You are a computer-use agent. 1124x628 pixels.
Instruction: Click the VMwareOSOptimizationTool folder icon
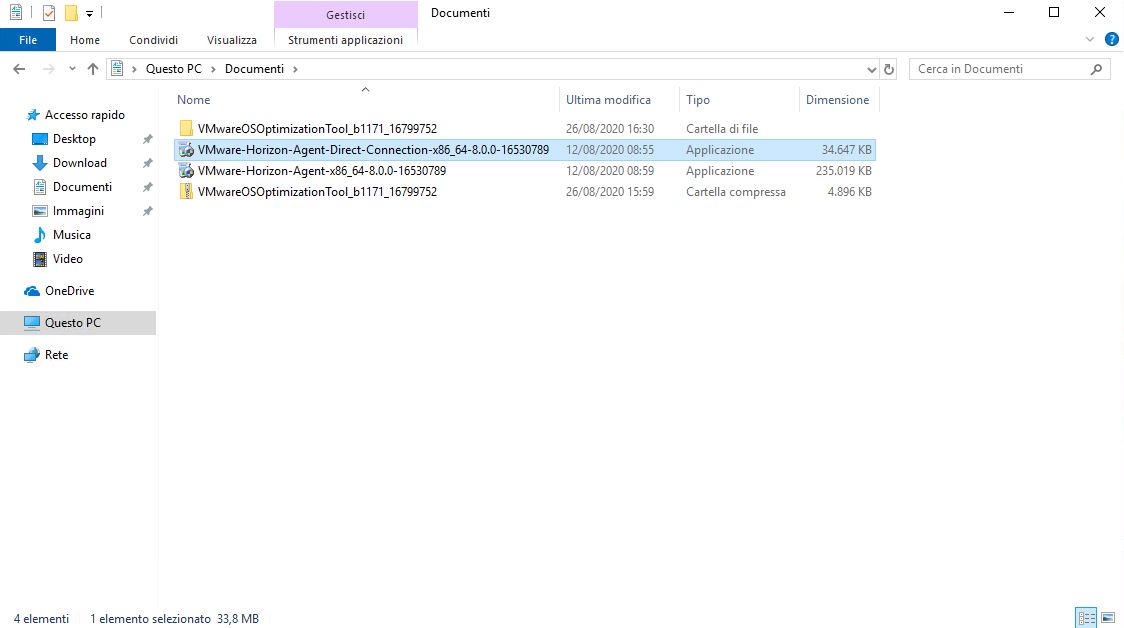(x=186, y=129)
